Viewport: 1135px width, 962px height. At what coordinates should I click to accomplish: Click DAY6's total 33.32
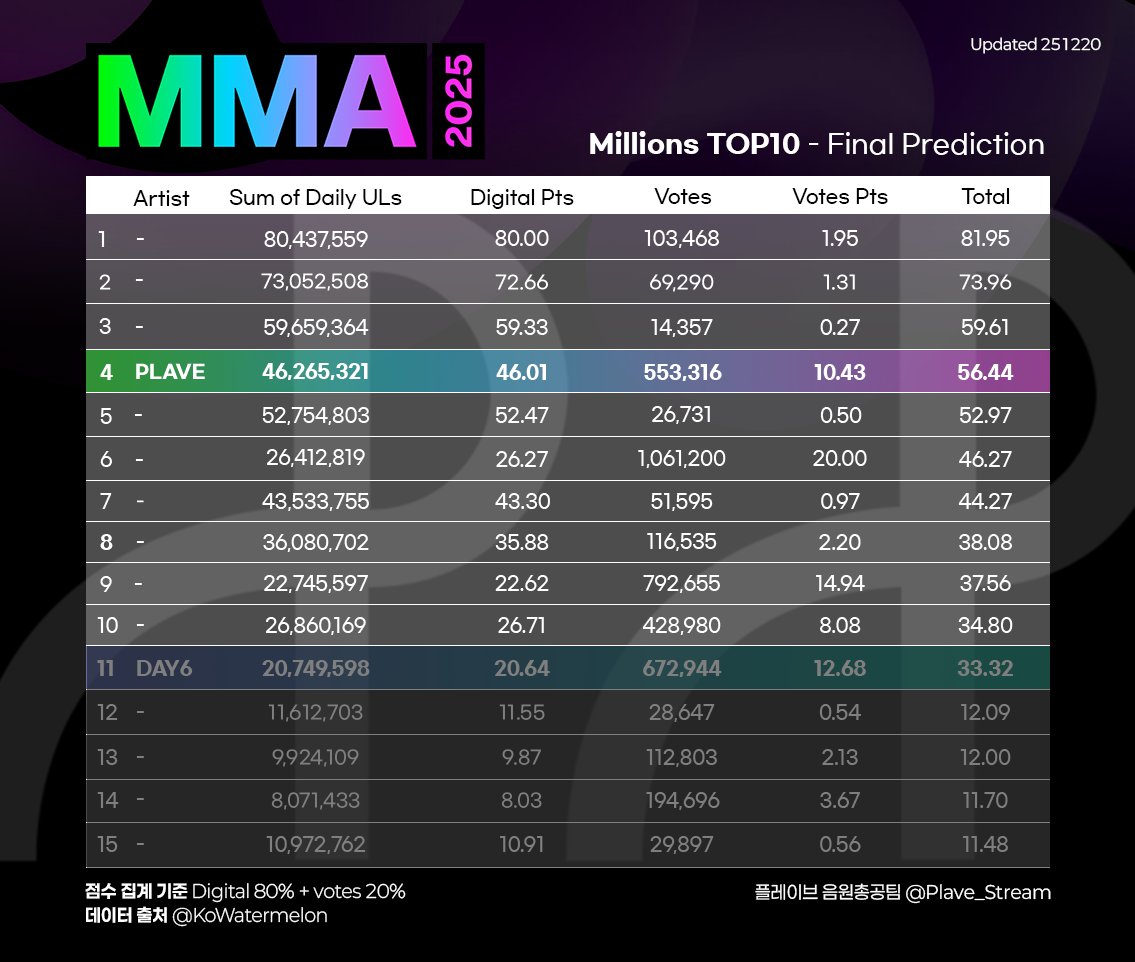pos(985,668)
